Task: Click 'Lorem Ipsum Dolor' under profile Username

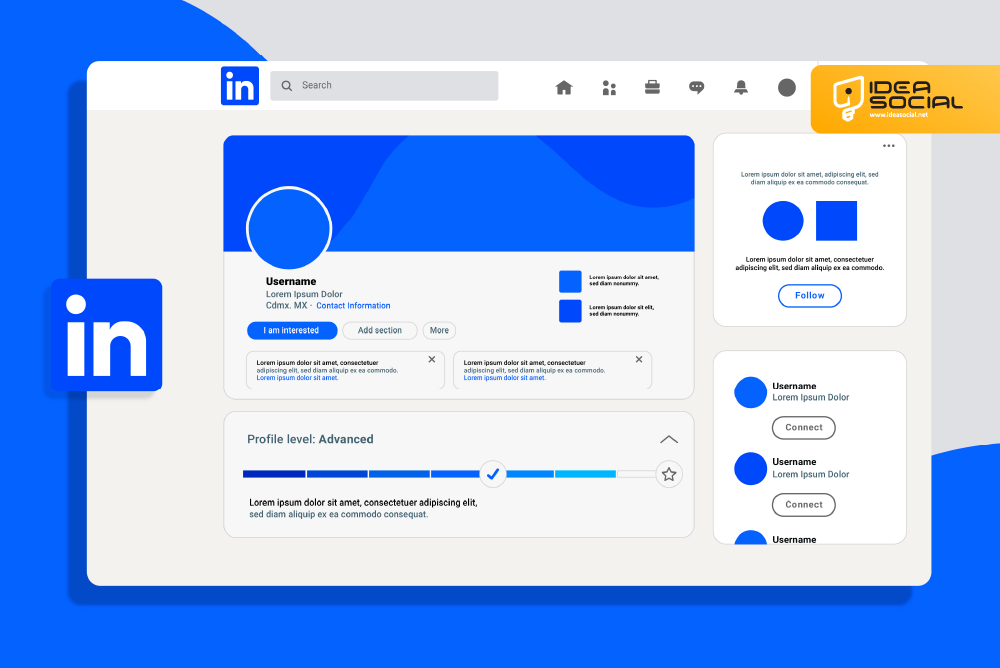Action: pyautogui.click(x=304, y=294)
